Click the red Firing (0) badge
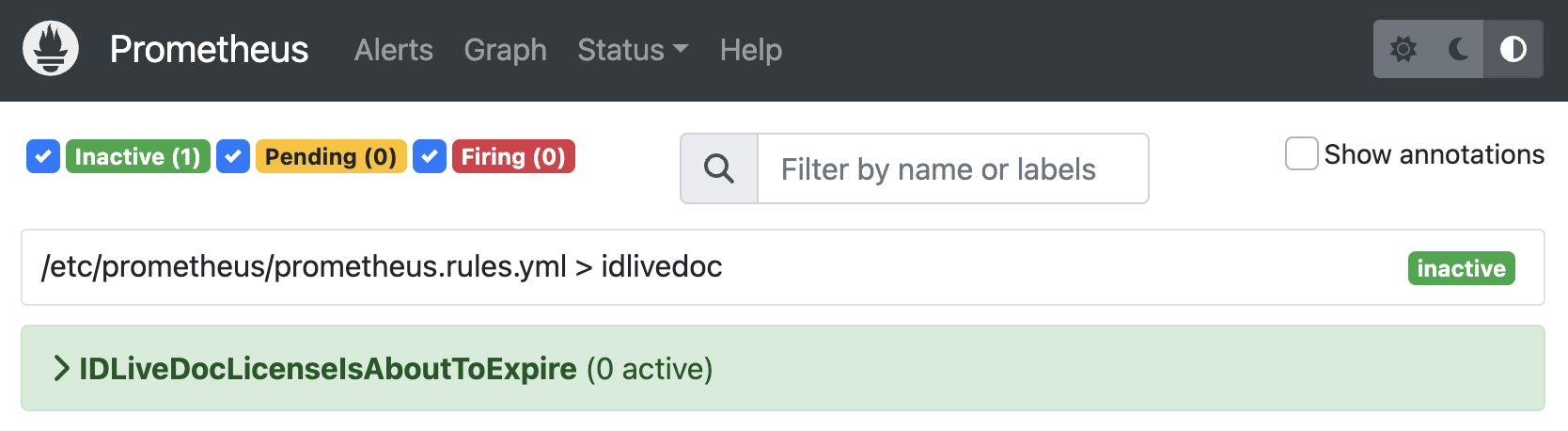Viewport: 1568px width, 431px height. (x=513, y=156)
